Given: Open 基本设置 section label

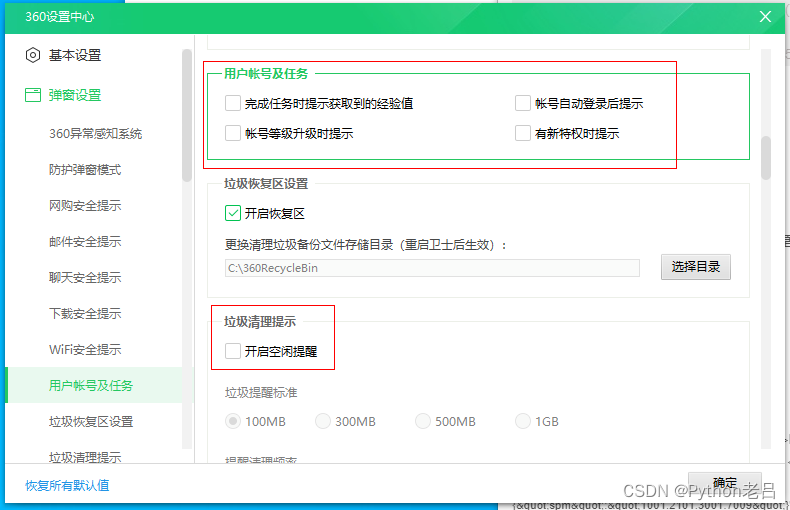Looking at the screenshot, I should 75,55.
